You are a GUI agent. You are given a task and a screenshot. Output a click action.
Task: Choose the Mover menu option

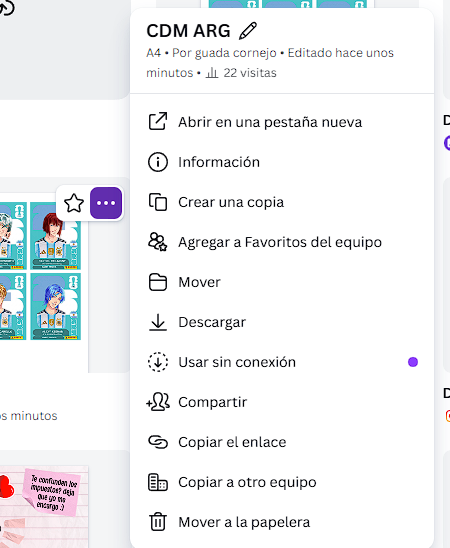pyautogui.click(x=282, y=282)
